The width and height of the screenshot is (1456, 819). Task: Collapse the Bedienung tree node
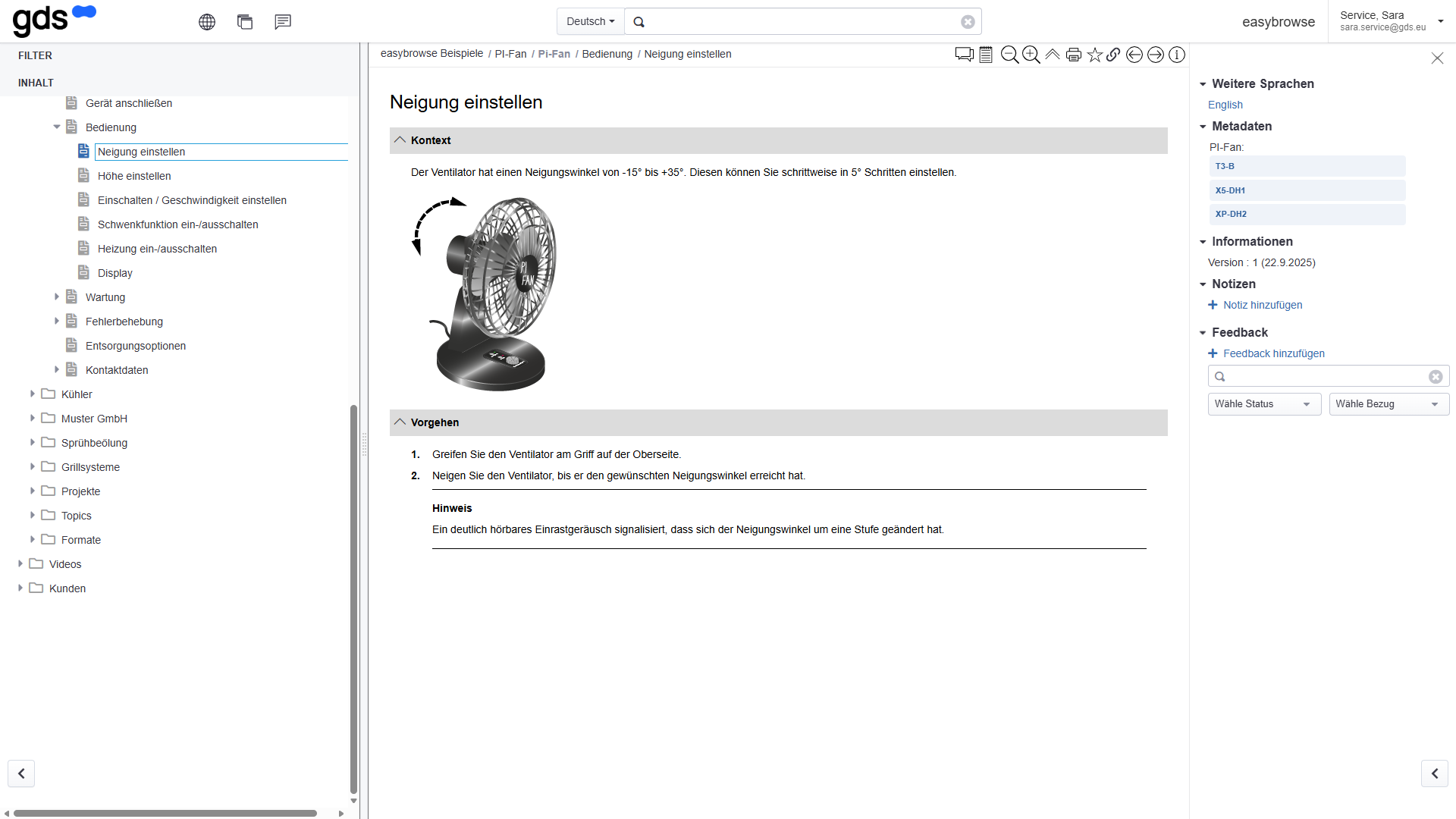coord(56,127)
